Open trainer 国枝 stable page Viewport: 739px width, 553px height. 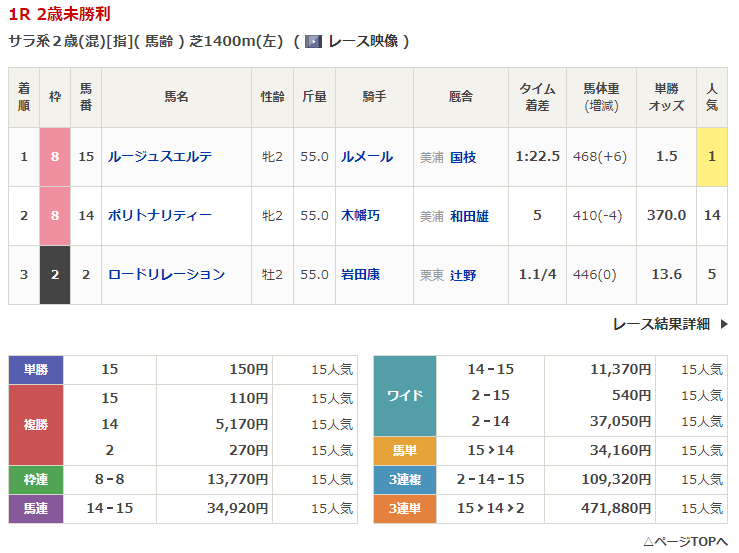[463, 156]
